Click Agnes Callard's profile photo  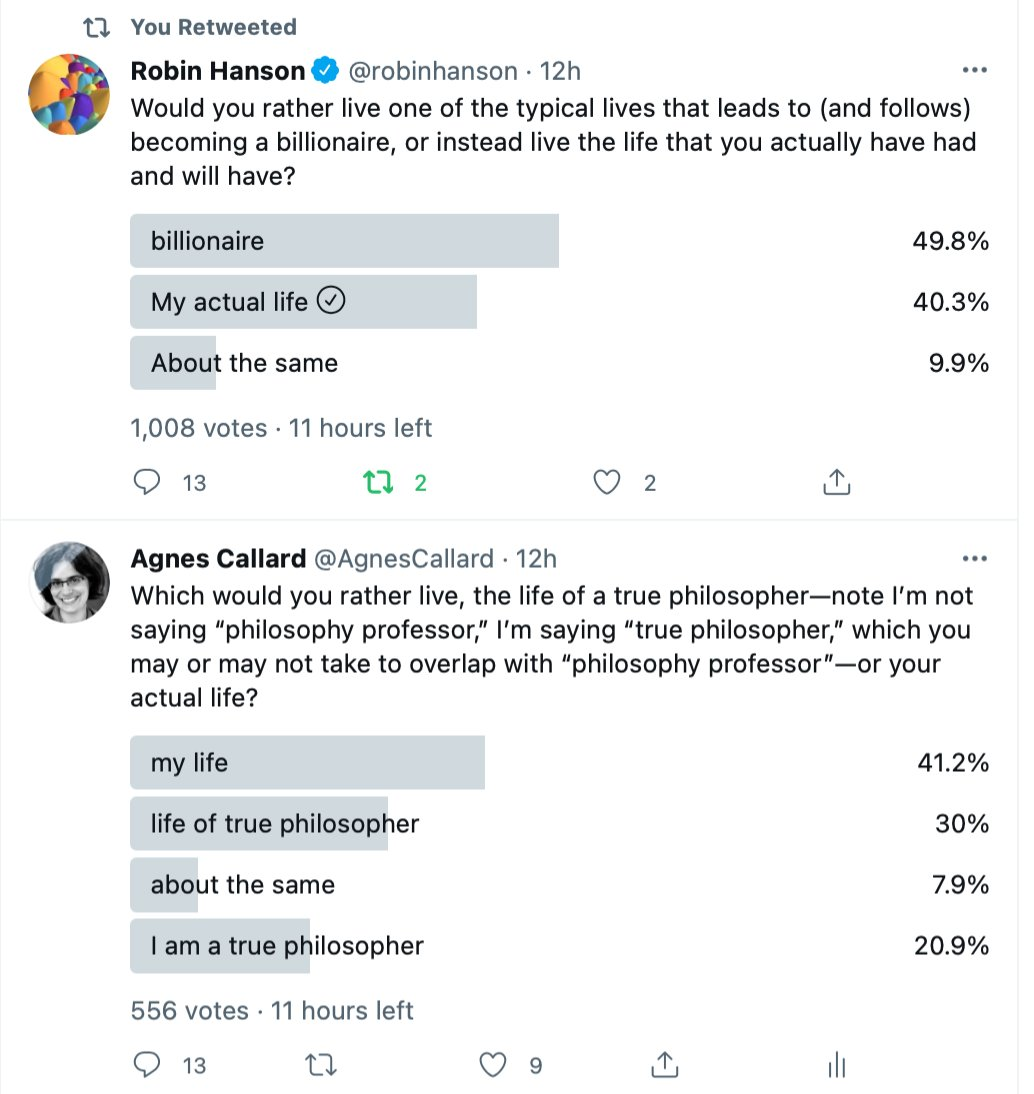point(69,582)
